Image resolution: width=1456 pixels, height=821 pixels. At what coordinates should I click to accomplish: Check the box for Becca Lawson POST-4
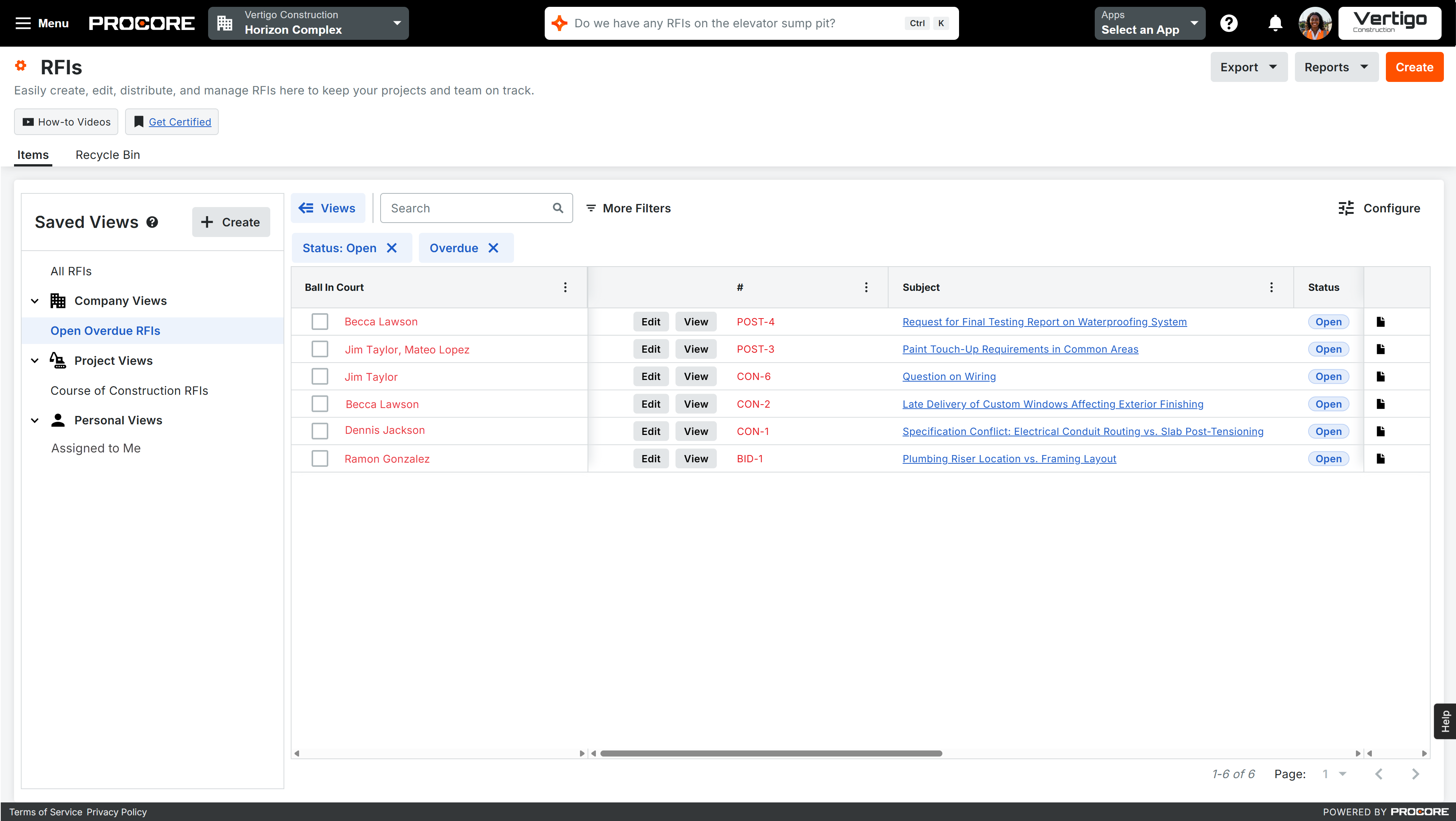tap(320, 322)
